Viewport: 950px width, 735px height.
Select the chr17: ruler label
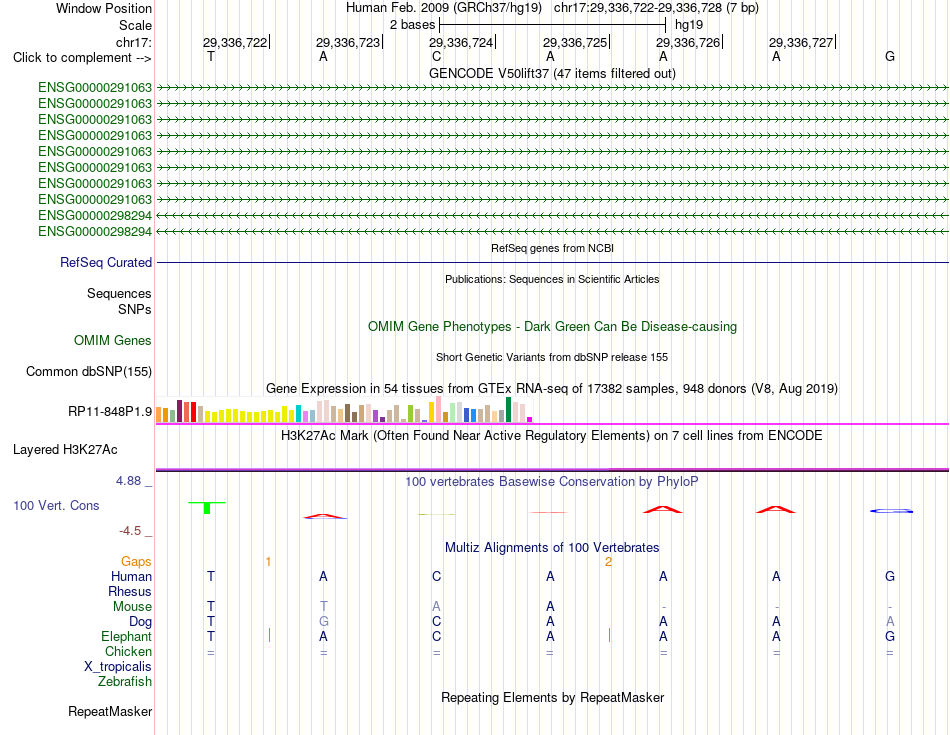coord(133,42)
